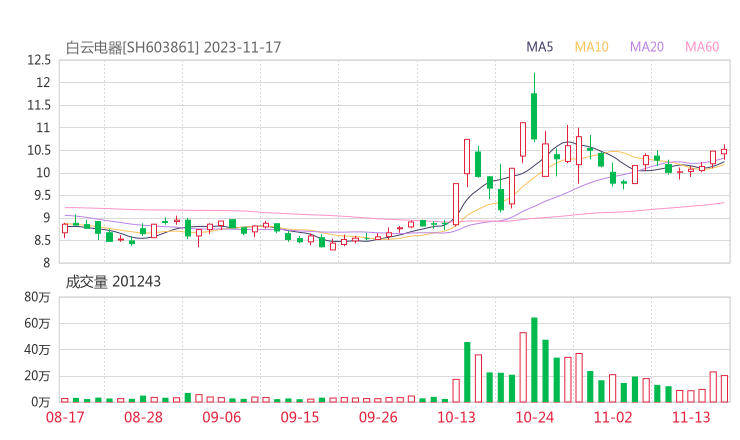Click the 09-15 date axis label

[x=300, y=417]
